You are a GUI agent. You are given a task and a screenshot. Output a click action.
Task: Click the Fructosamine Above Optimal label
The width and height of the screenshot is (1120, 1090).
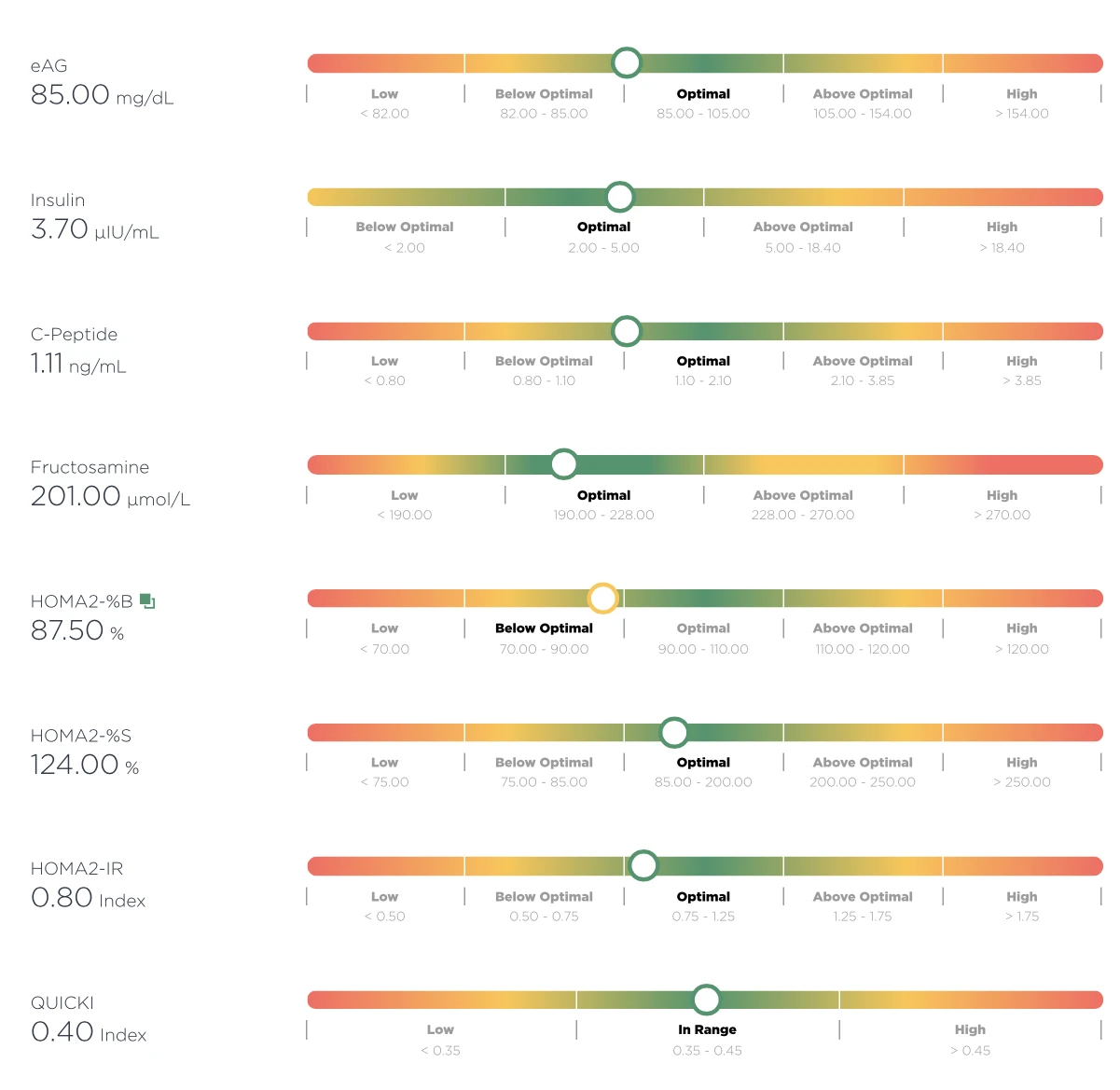[803, 495]
